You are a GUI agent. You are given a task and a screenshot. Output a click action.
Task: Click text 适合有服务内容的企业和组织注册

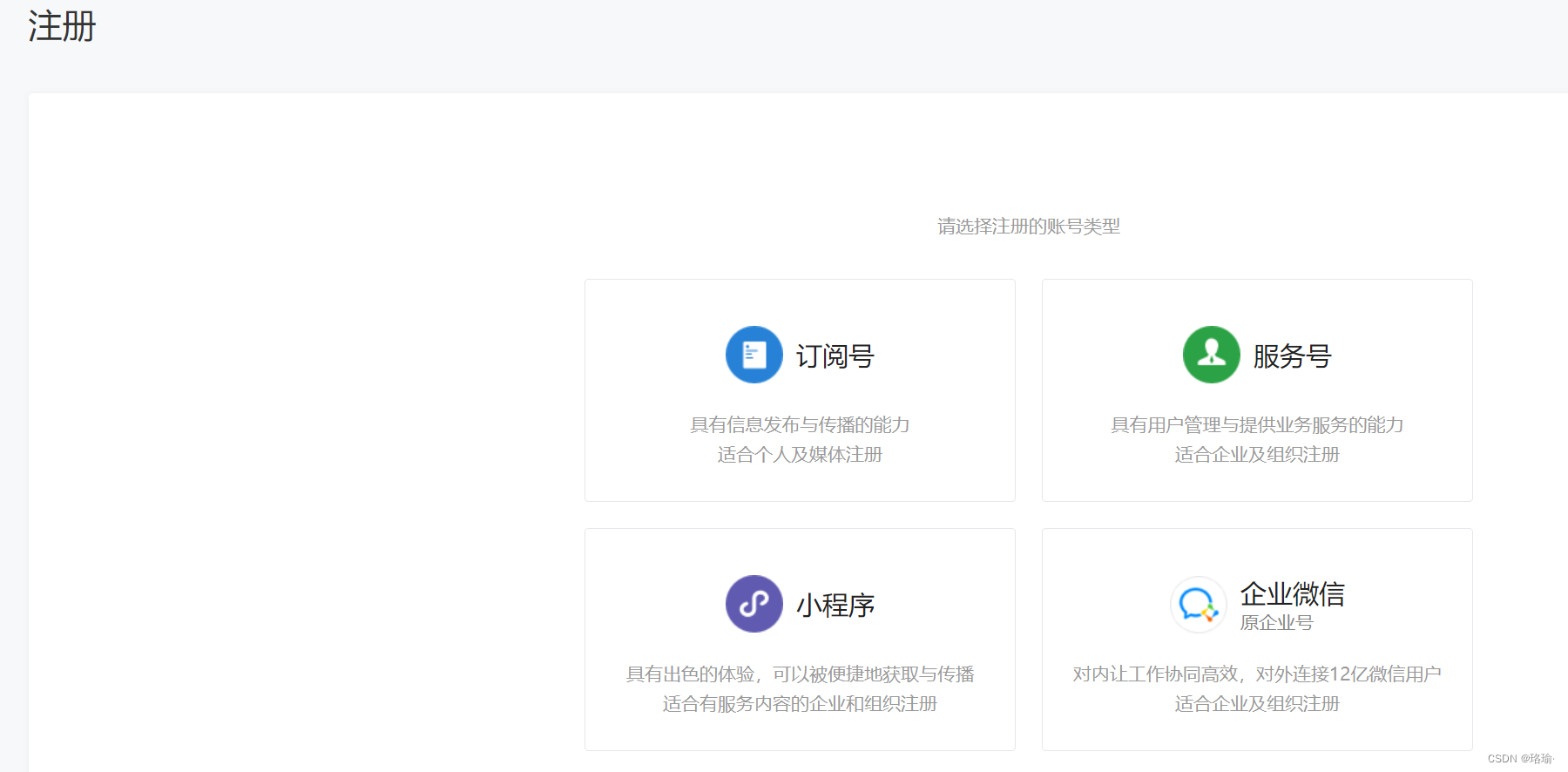click(800, 704)
